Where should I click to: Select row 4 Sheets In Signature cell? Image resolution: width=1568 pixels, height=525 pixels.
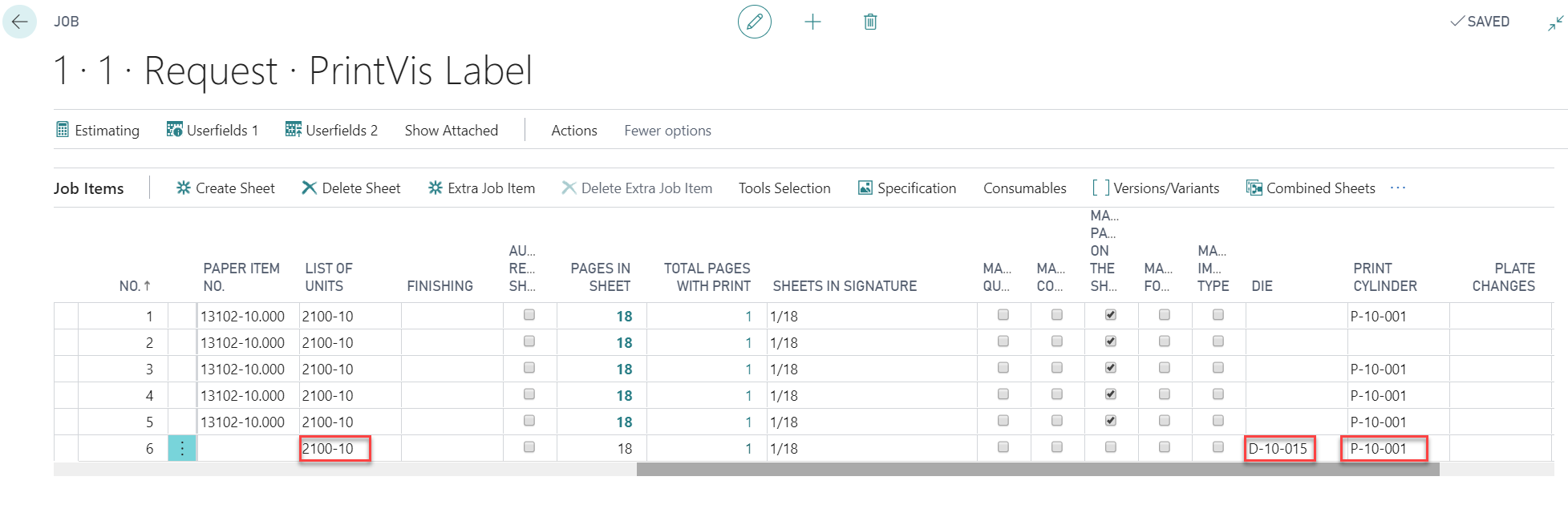(x=872, y=395)
